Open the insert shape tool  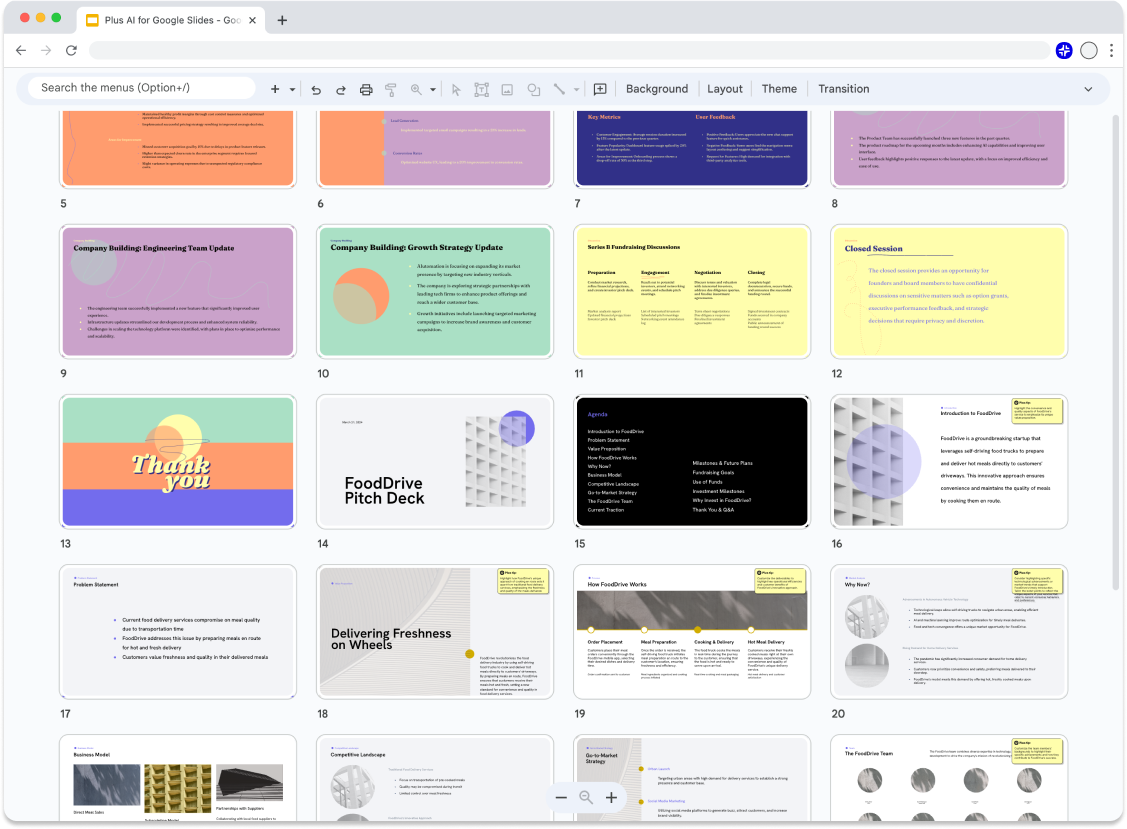(x=533, y=89)
